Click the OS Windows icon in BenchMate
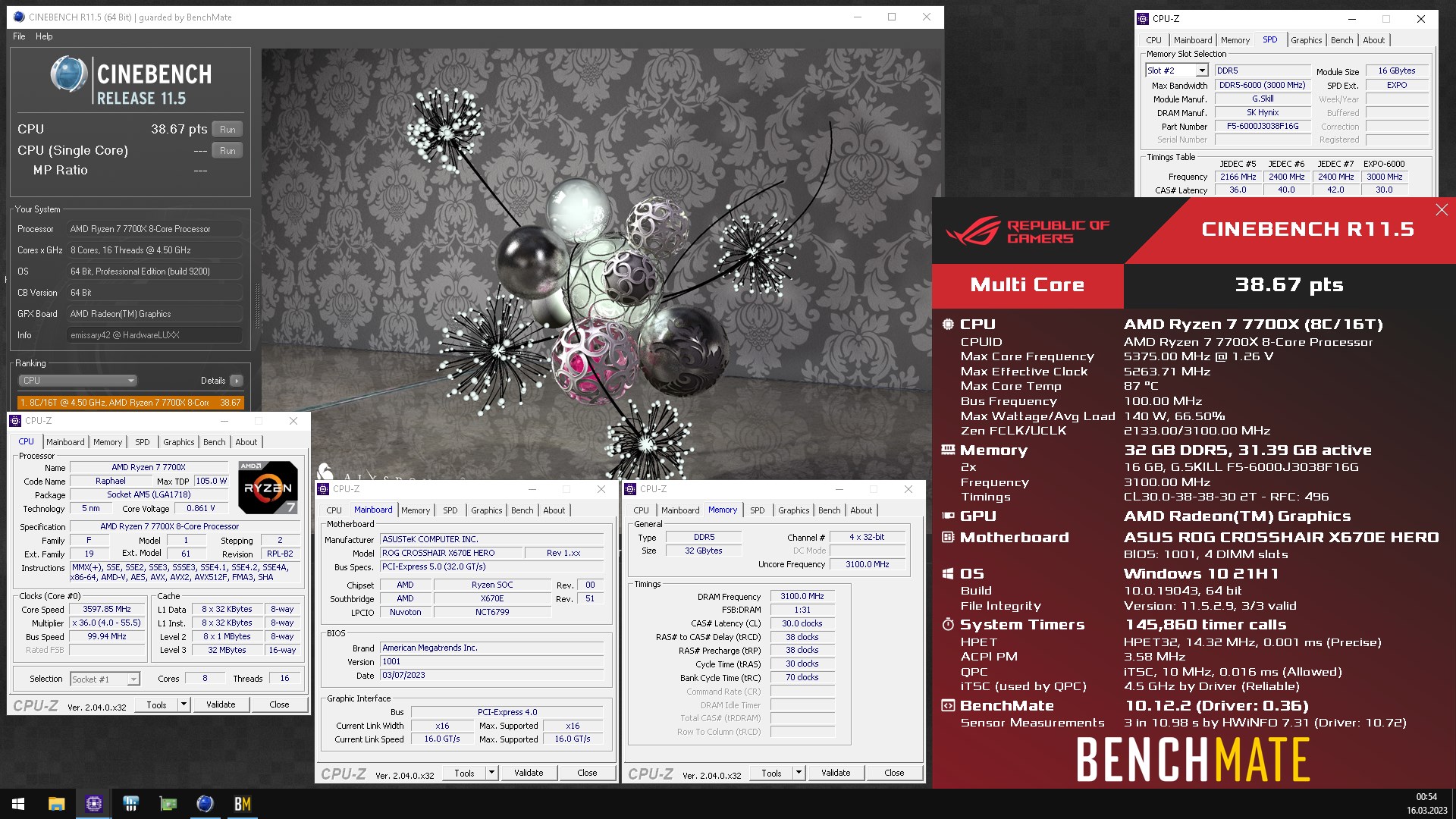Screen dimensions: 1456x819 click(x=948, y=573)
